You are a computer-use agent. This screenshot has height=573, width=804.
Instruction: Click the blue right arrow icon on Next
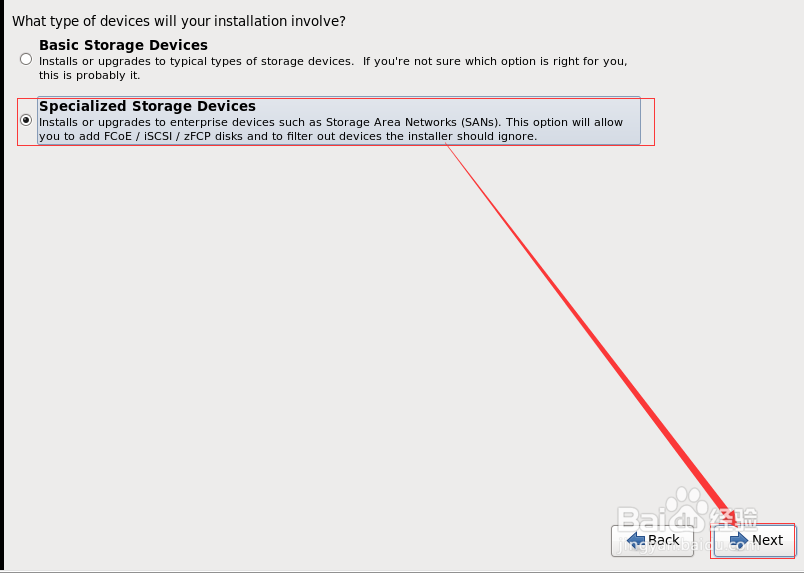click(x=739, y=541)
